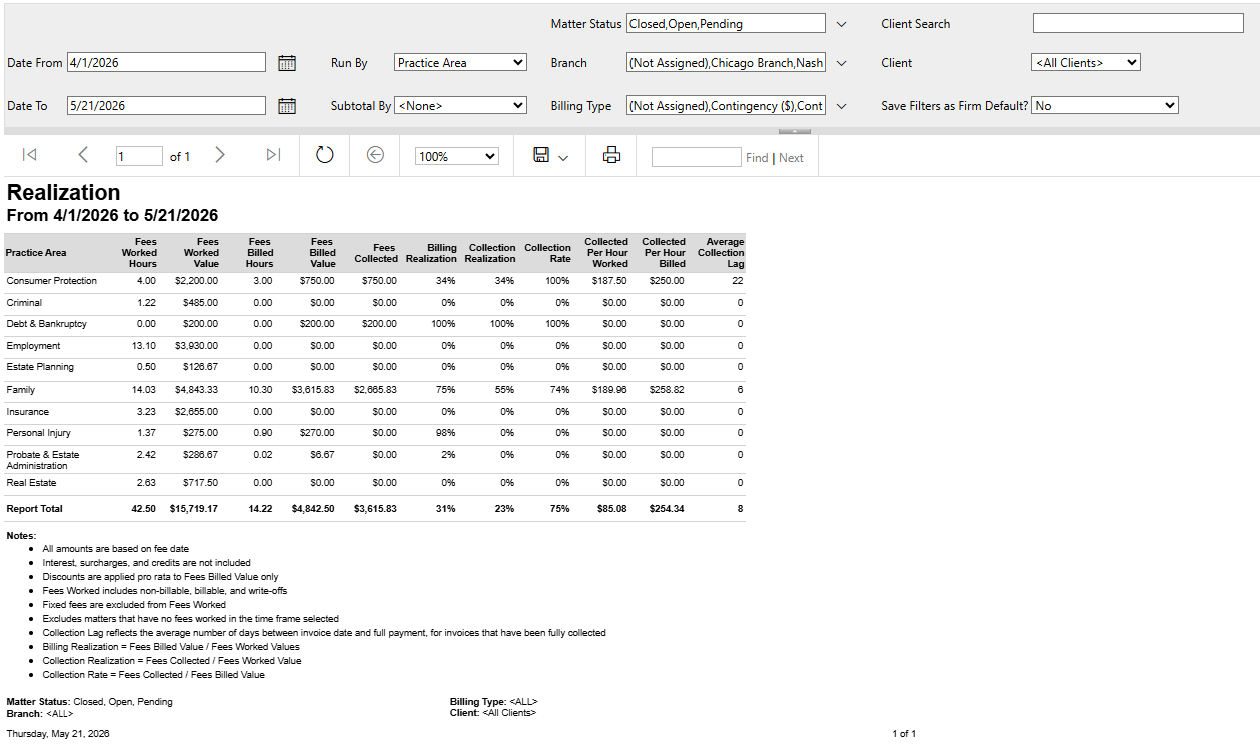The image size is (1260, 746).
Task: Go to next report page
Action: (220, 155)
